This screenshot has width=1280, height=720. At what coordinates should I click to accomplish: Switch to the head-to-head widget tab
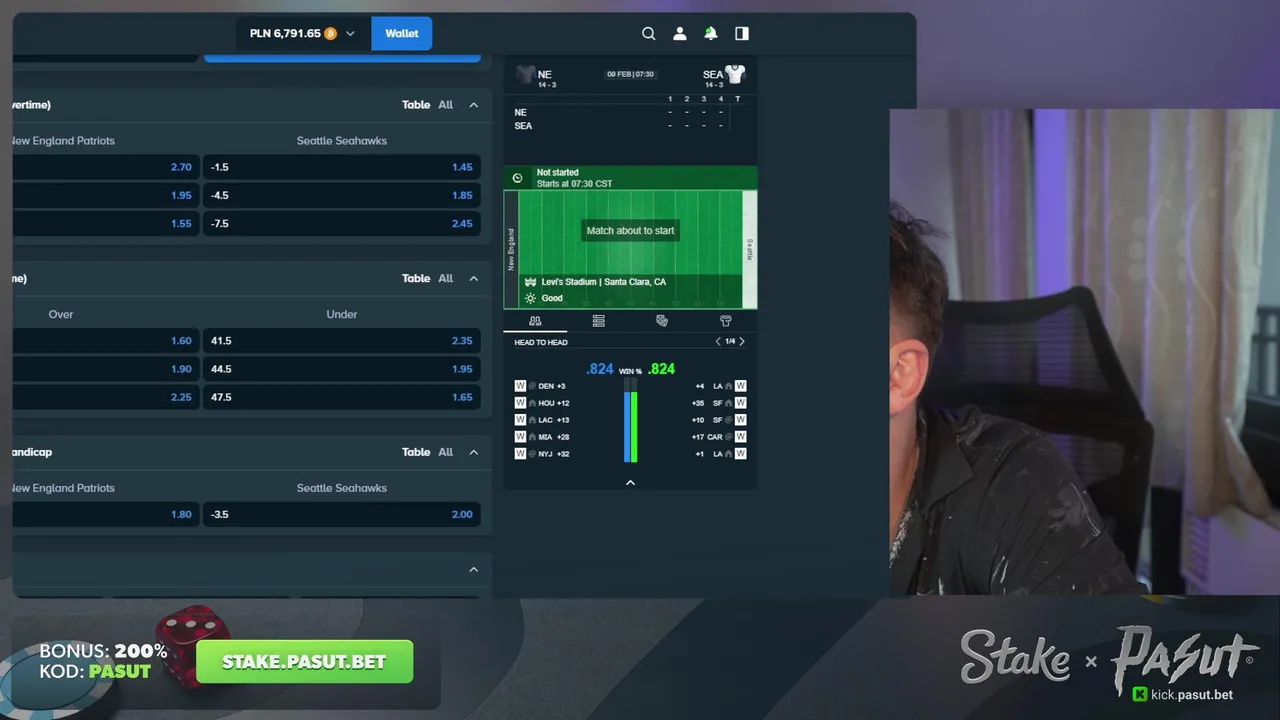click(535, 321)
